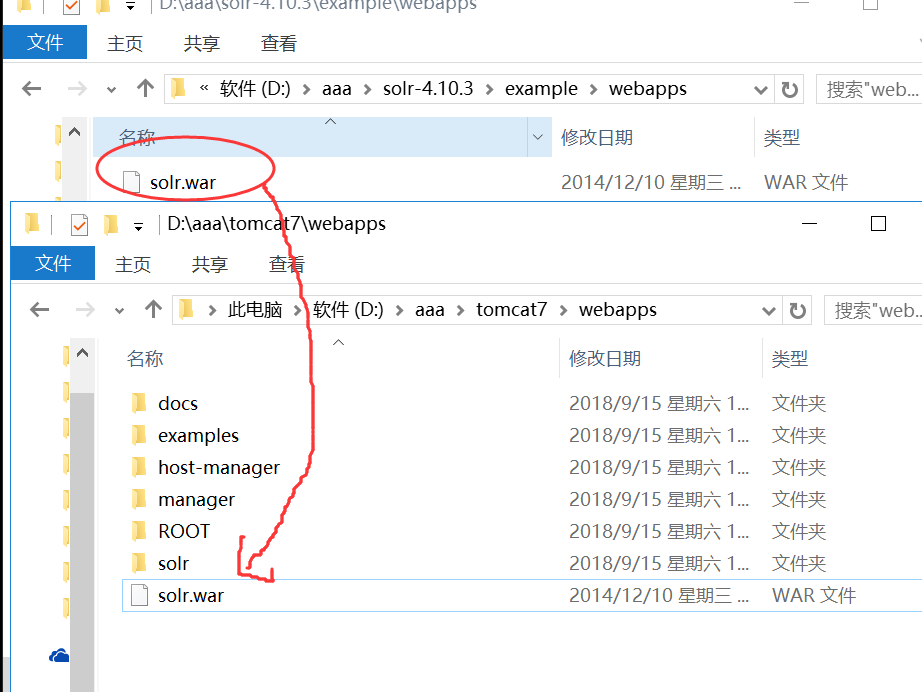Click the search box in tomcat7 window
The image size is (922, 692).
click(x=873, y=310)
